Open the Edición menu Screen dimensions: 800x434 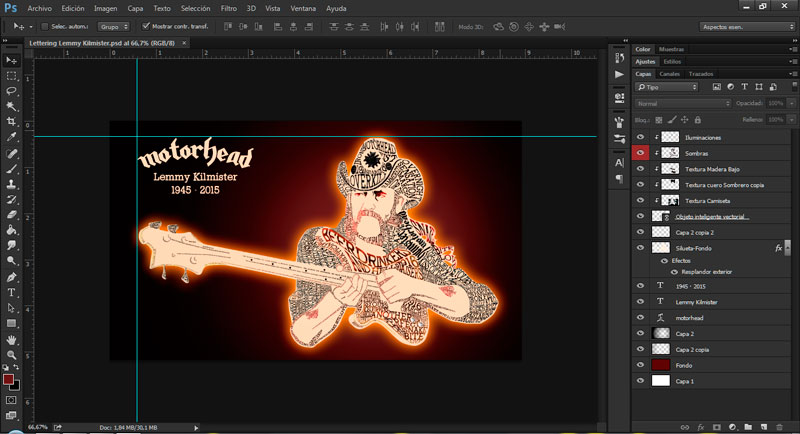point(73,8)
